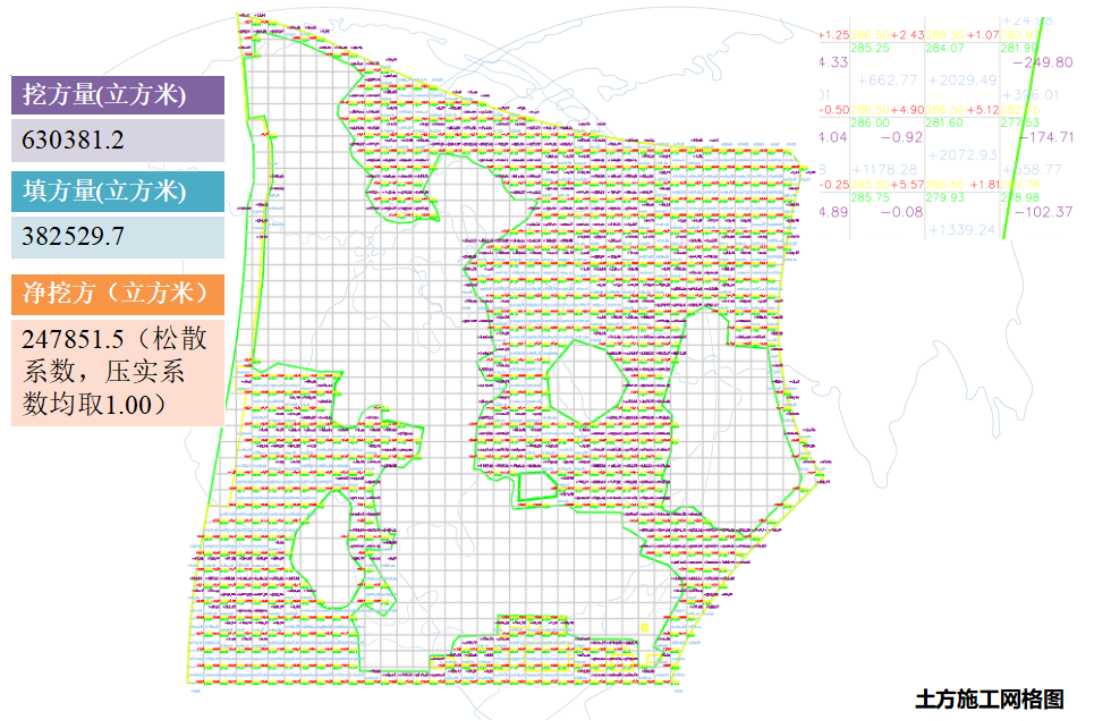Screen dimensions: 1095x721
Task: Click the +2072.93 grid volume in inset
Action: click(x=962, y=154)
